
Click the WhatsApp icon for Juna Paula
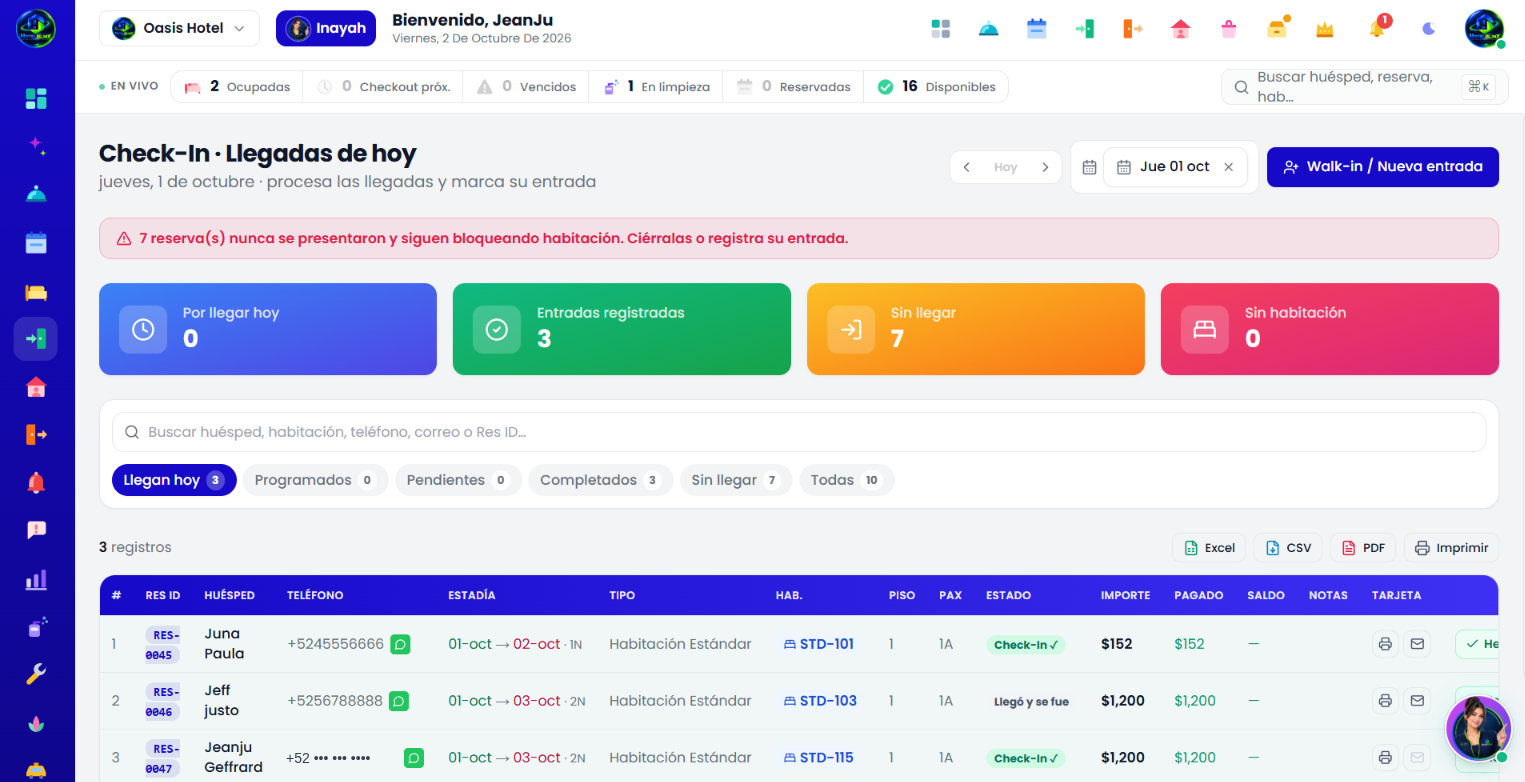pyautogui.click(x=400, y=644)
